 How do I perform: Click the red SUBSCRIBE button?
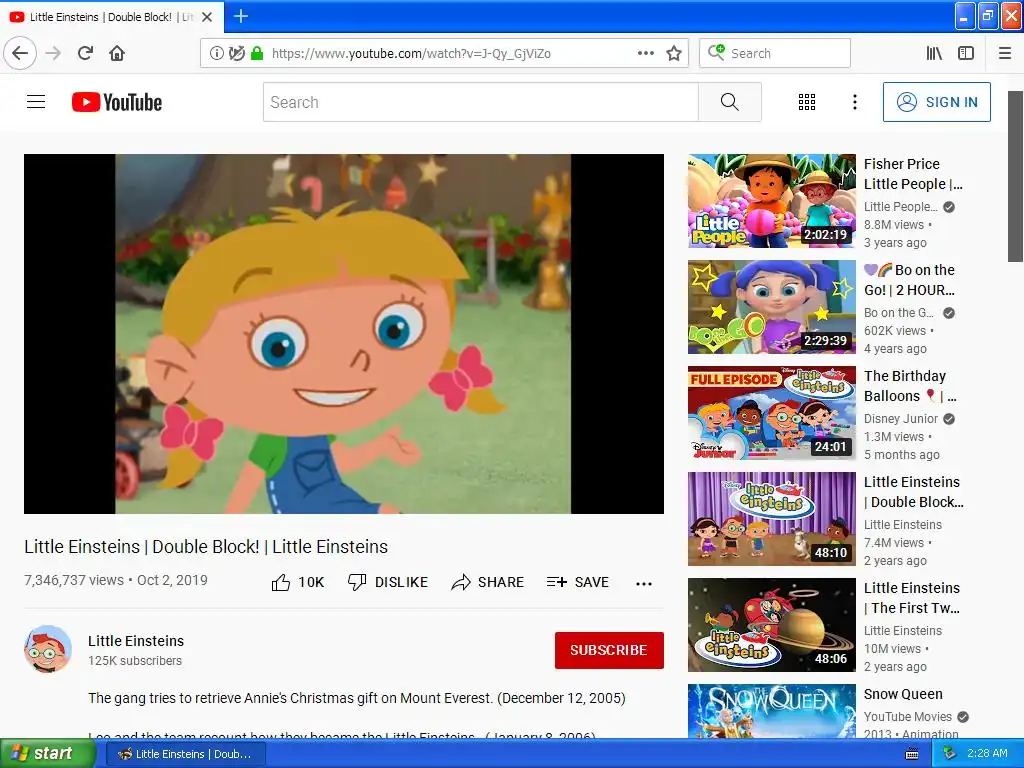pos(609,650)
